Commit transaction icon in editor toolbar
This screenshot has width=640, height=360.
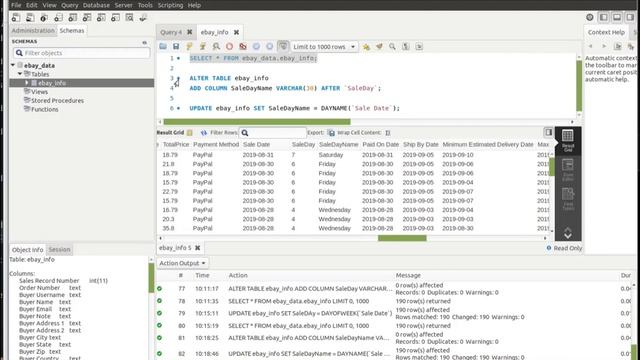tap(256, 47)
